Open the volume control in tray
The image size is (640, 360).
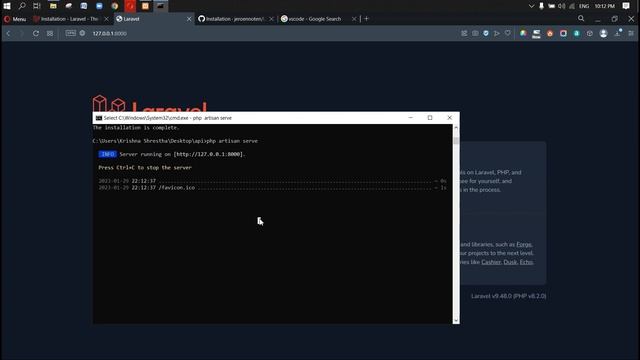pyautogui.click(x=562, y=6)
